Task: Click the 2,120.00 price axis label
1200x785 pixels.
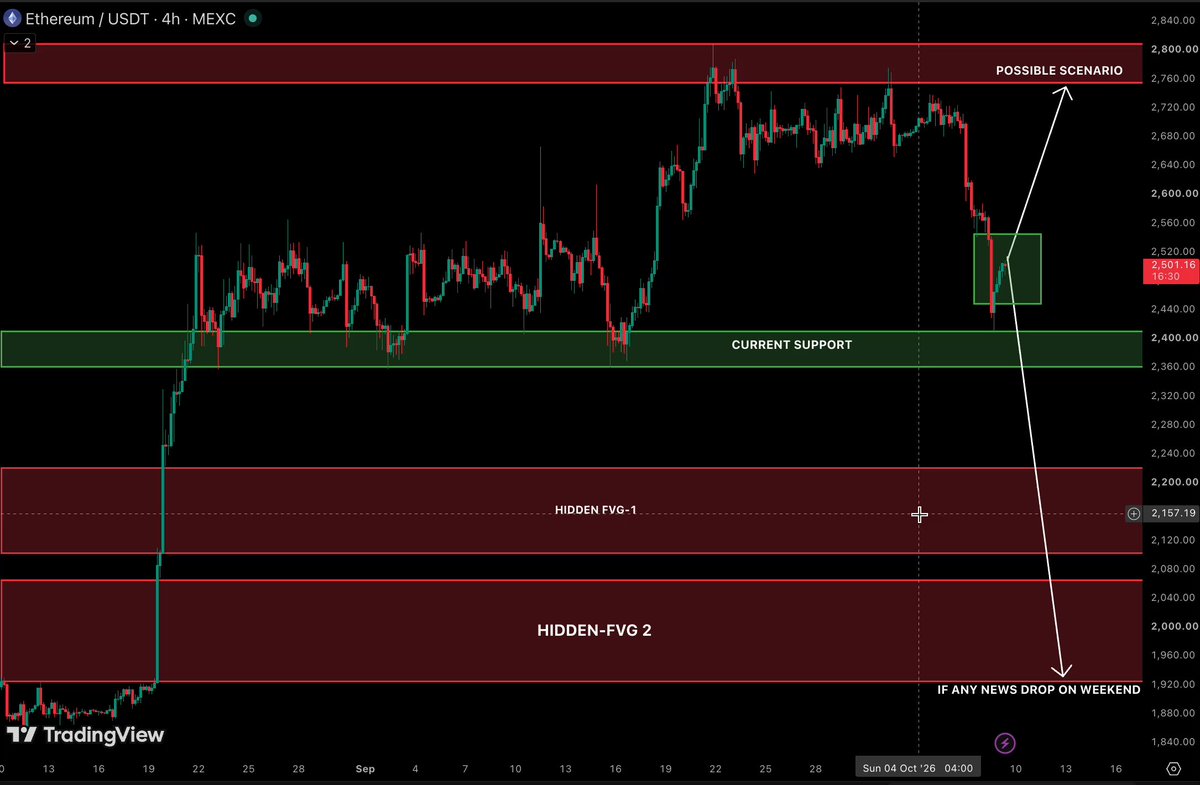Action: pos(1174,540)
